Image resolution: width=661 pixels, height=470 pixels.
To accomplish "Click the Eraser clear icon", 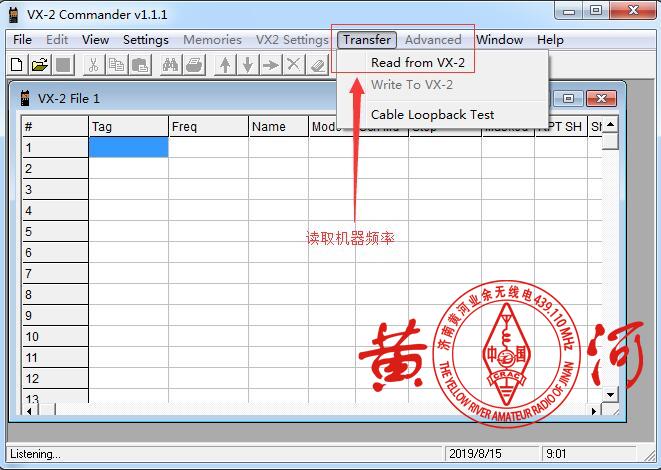I will 317,65.
